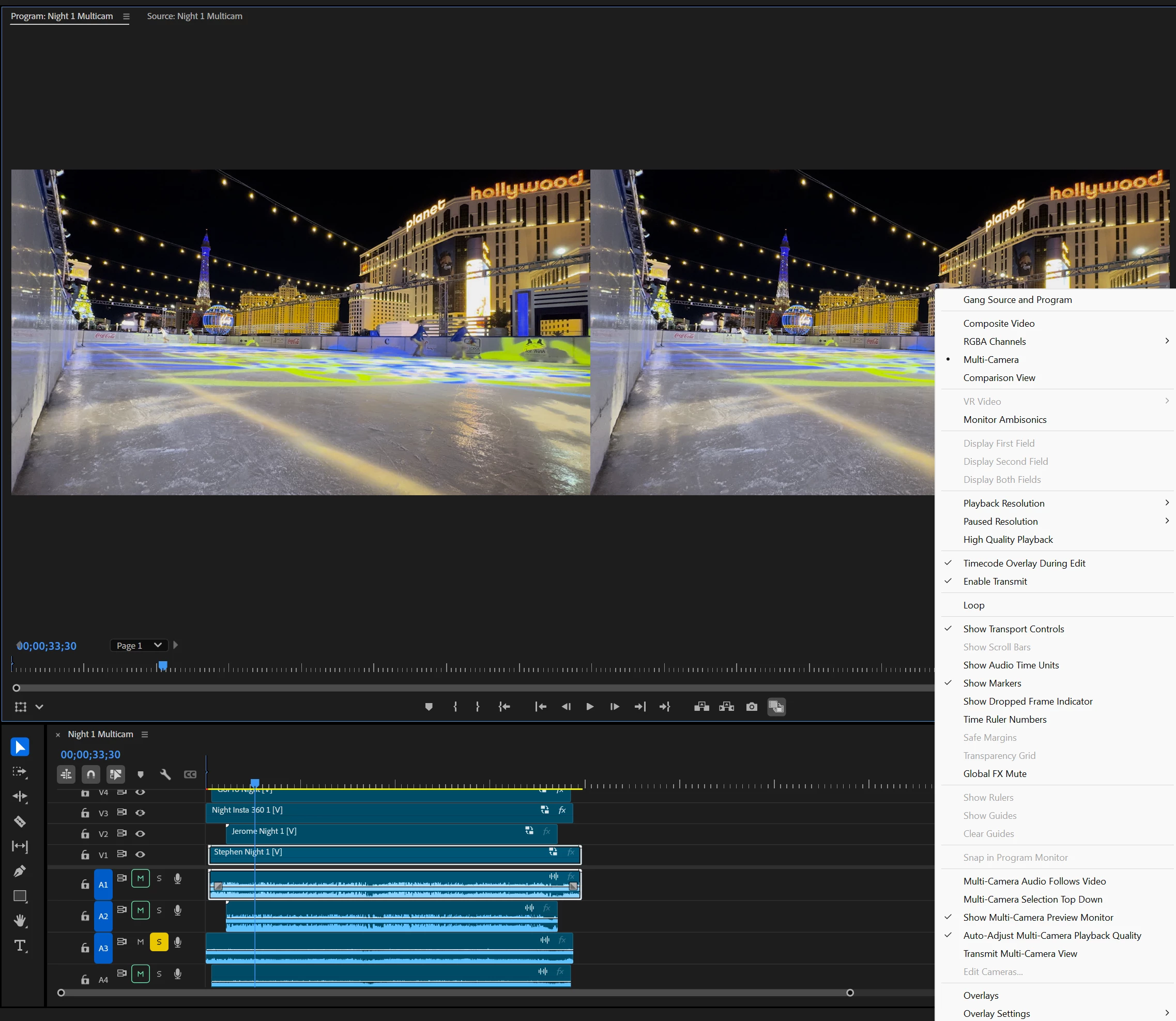Select the Type tool
The height and width of the screenshot is (1021, 1176).
[20, 946]
